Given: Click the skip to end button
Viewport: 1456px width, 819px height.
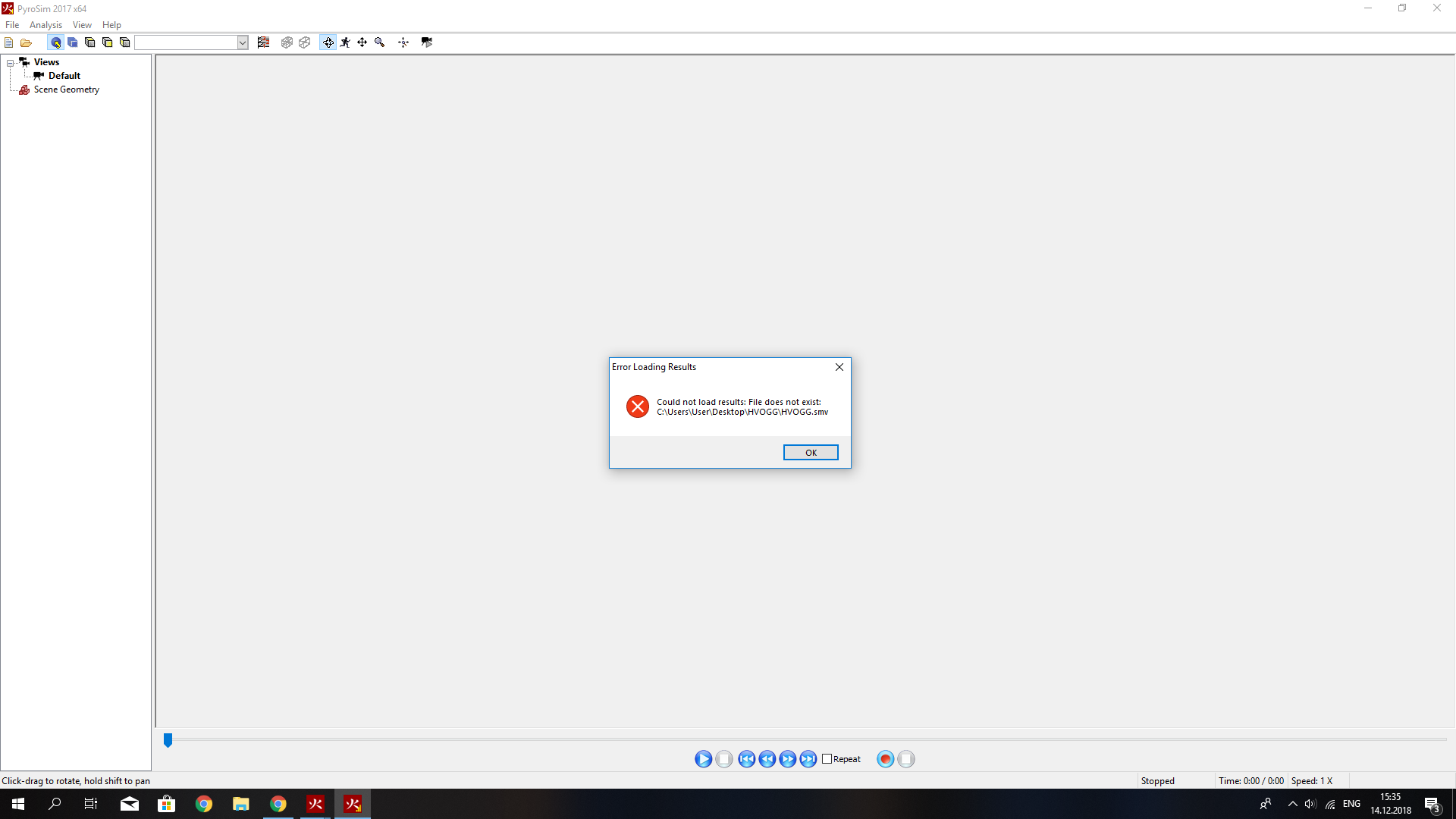Looking at the screenshot, I should 808,759.
